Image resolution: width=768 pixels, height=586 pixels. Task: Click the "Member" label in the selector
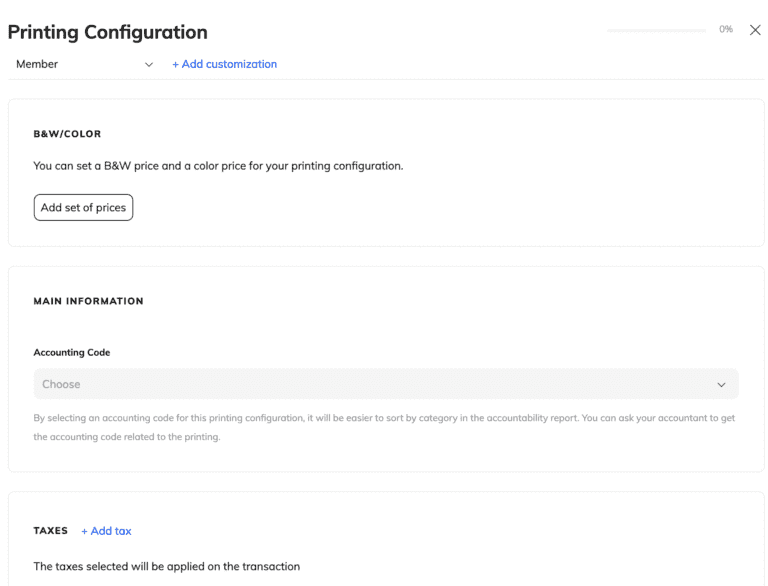[37, 64]
